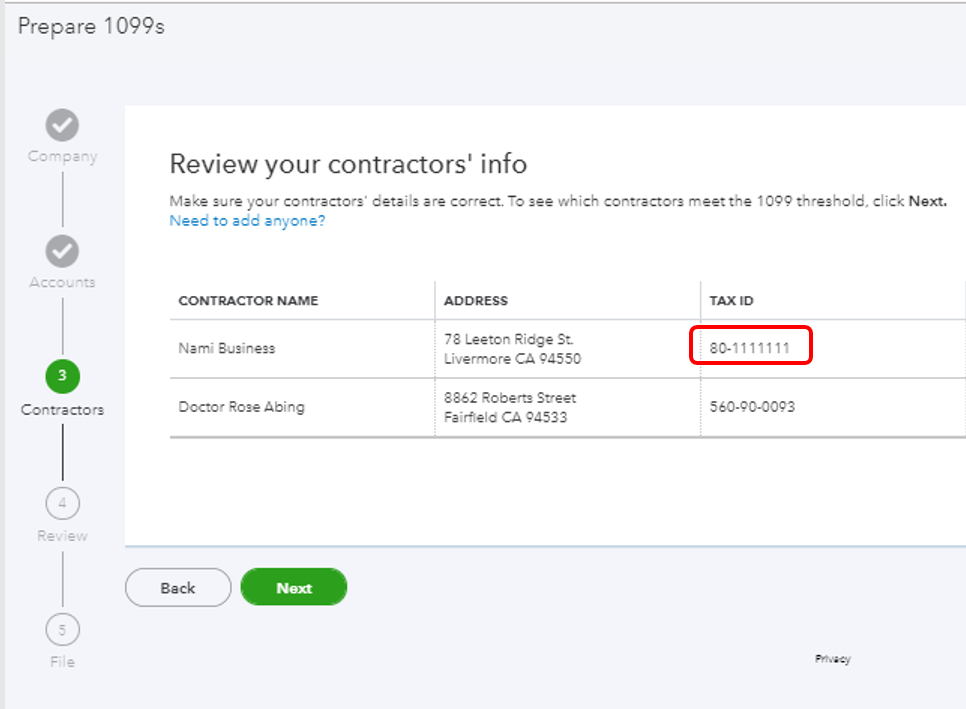This screenshot has width=966, height=709.
Task: Click the Company step checkmark icon
Action: [62, 125]
